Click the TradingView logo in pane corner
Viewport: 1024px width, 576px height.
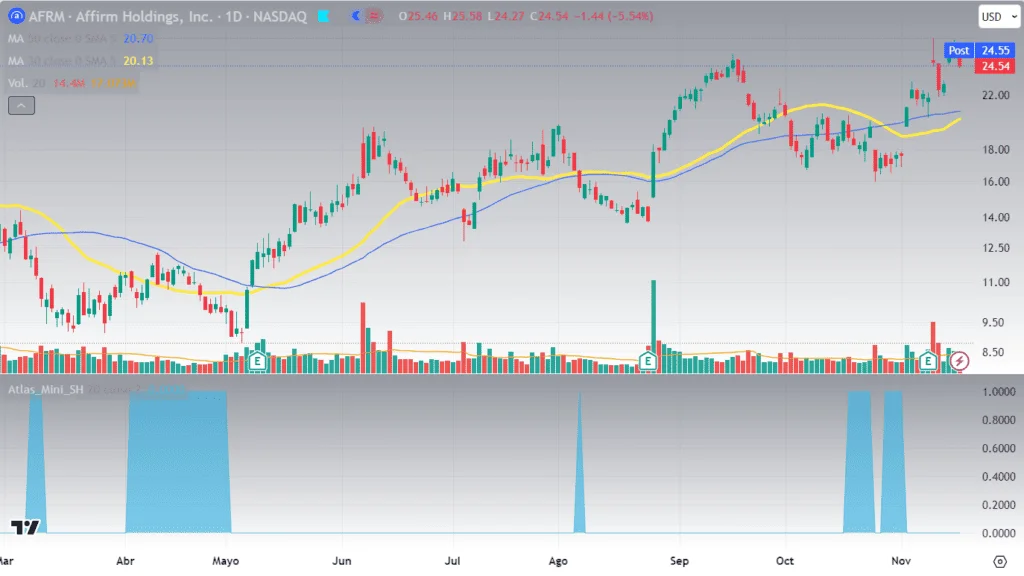point(25,526)
